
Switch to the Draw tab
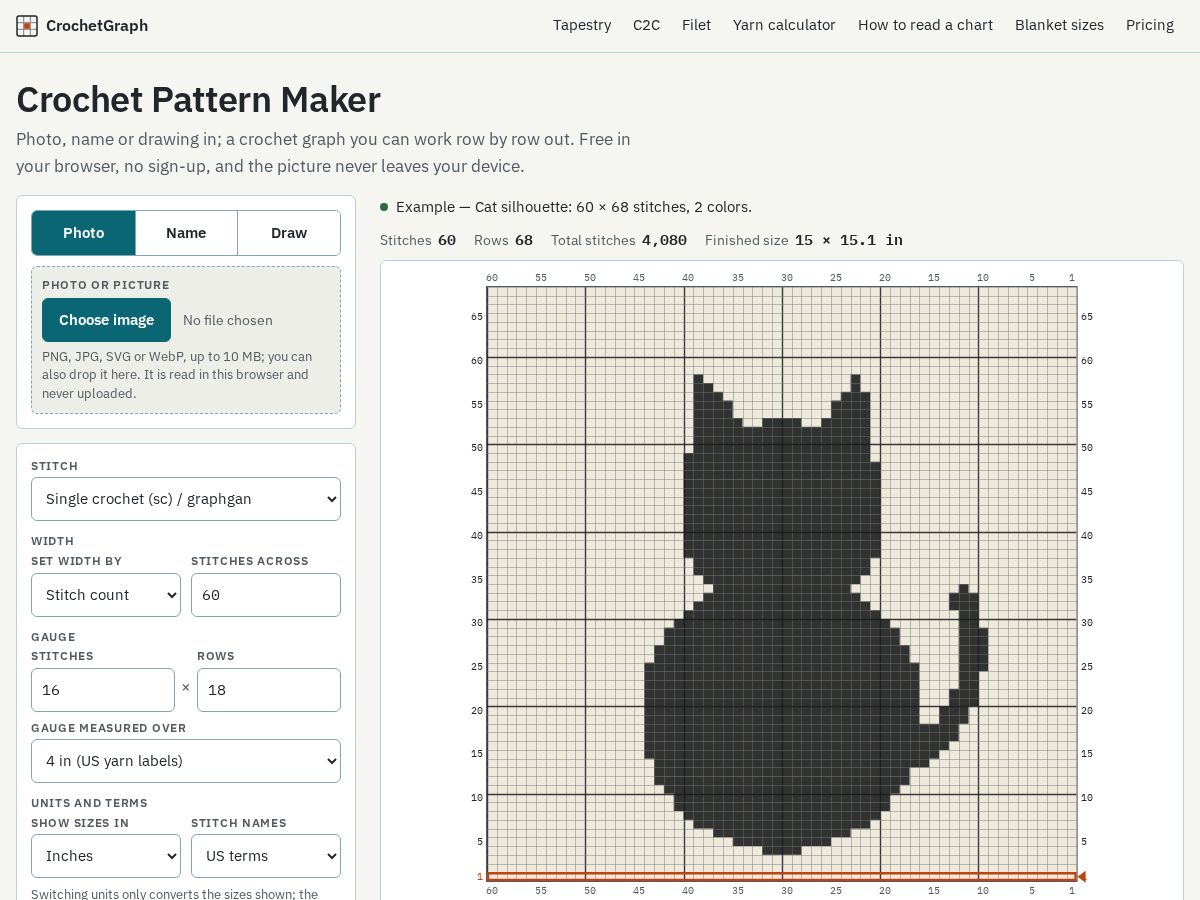(289, 233)
